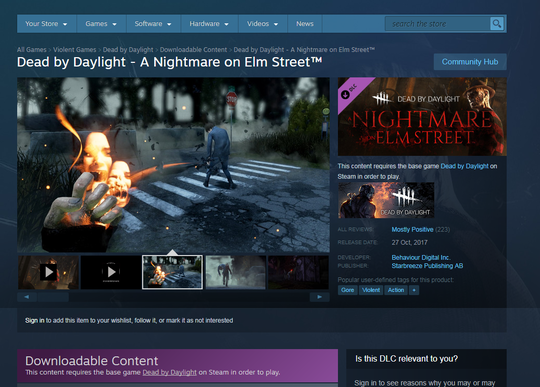This screenshot has height=387, width=540.
Task: Expand the Games menu
Action: point(101,24)
